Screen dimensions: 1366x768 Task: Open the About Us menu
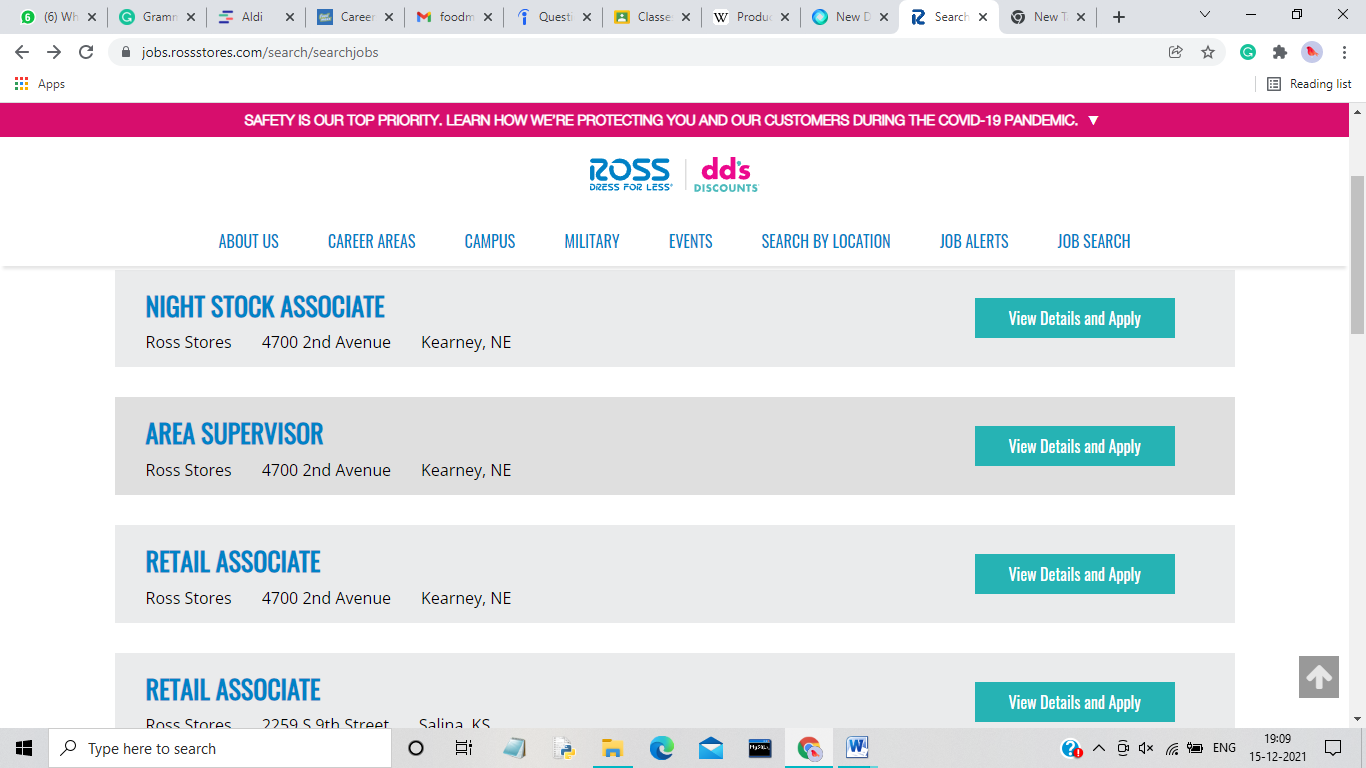249,241
